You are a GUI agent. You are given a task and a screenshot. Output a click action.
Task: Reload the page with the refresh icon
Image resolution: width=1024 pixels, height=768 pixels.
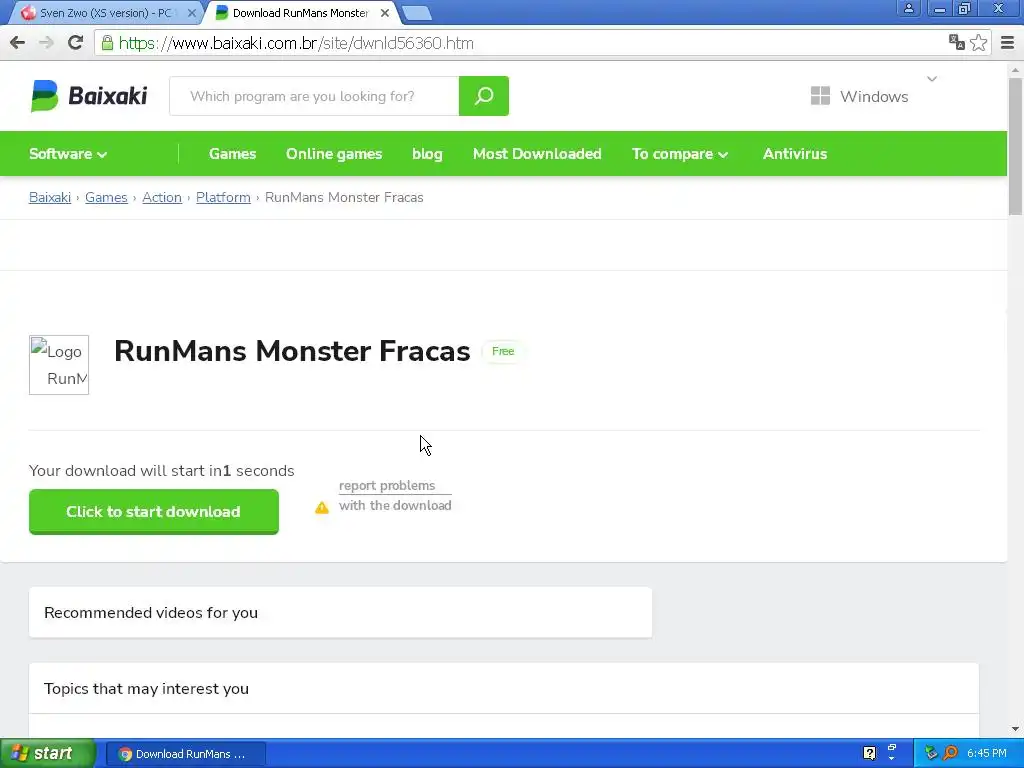click(76, 43)
